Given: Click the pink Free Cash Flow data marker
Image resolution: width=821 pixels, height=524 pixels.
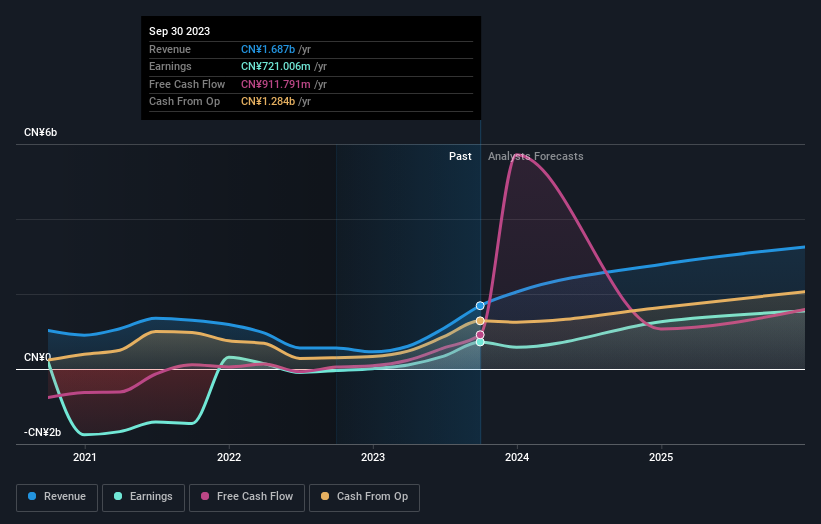Looking at the screenshot, I should pyautogui.click(x=480, y=335).
